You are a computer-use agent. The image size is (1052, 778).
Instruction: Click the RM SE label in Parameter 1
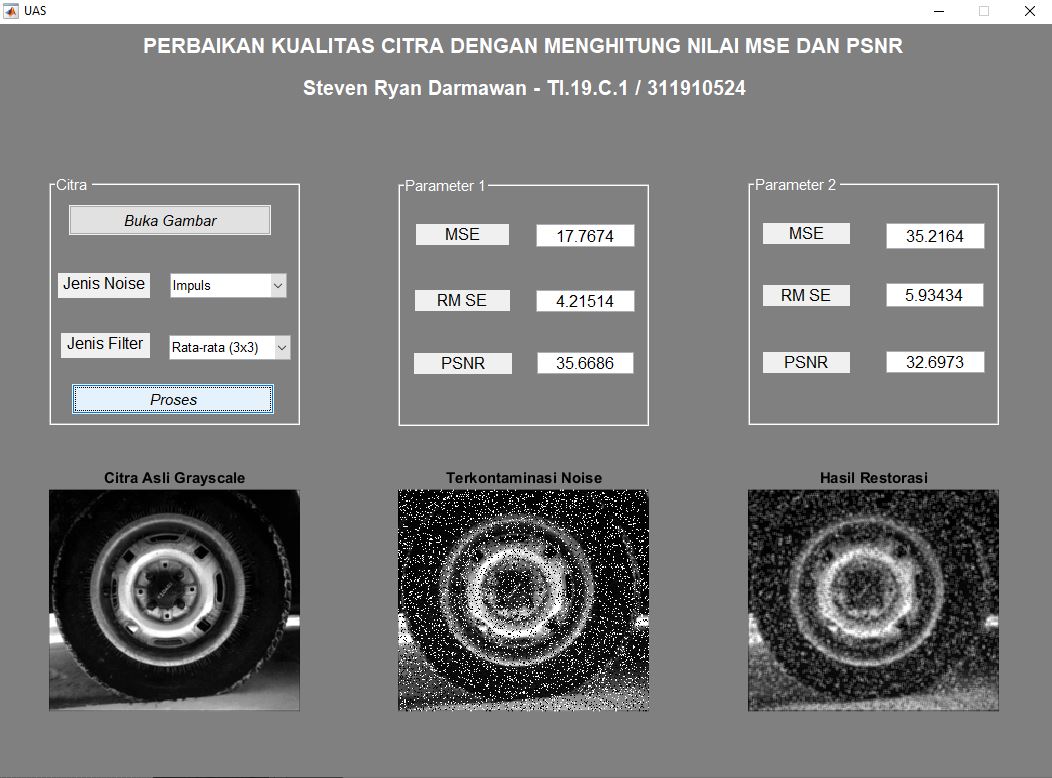(462, 299)
